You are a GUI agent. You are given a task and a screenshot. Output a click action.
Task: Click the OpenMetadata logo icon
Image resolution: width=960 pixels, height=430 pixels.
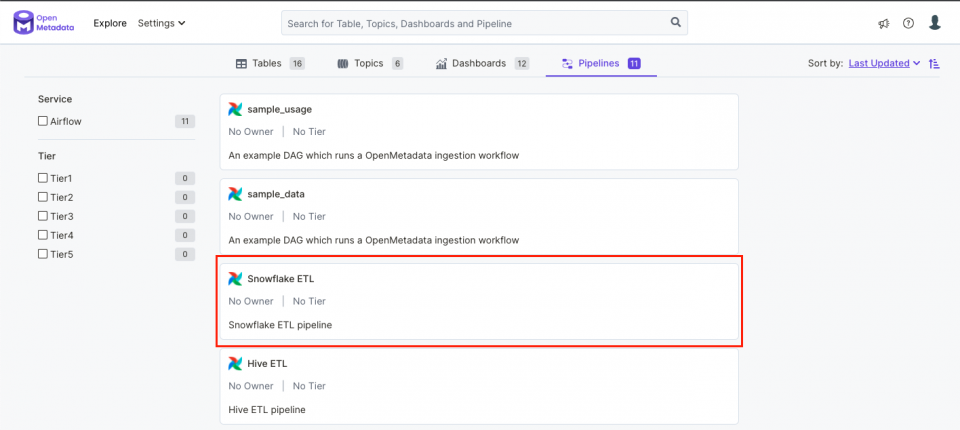[24, 23]
